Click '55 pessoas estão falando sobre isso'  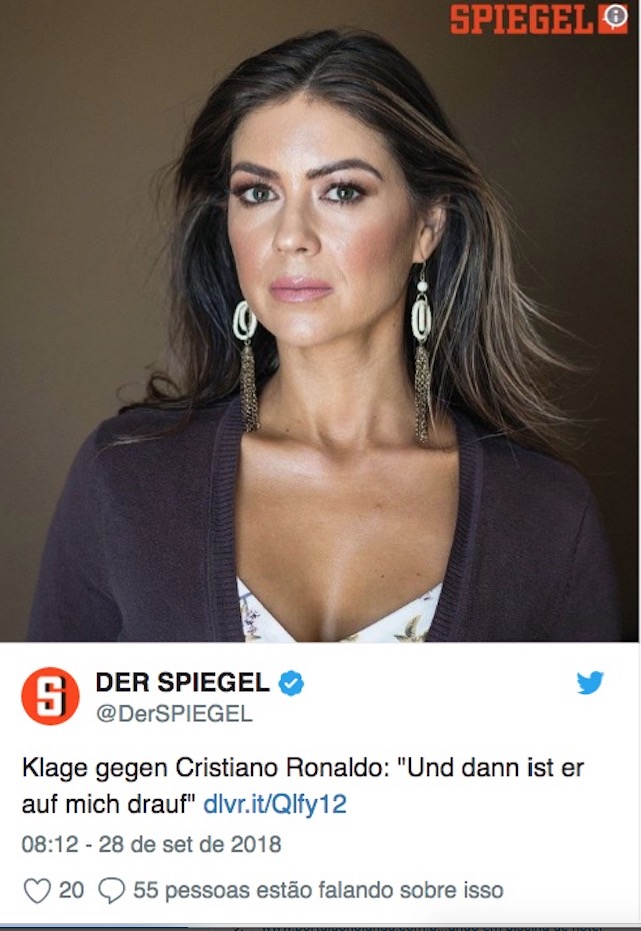318,890
